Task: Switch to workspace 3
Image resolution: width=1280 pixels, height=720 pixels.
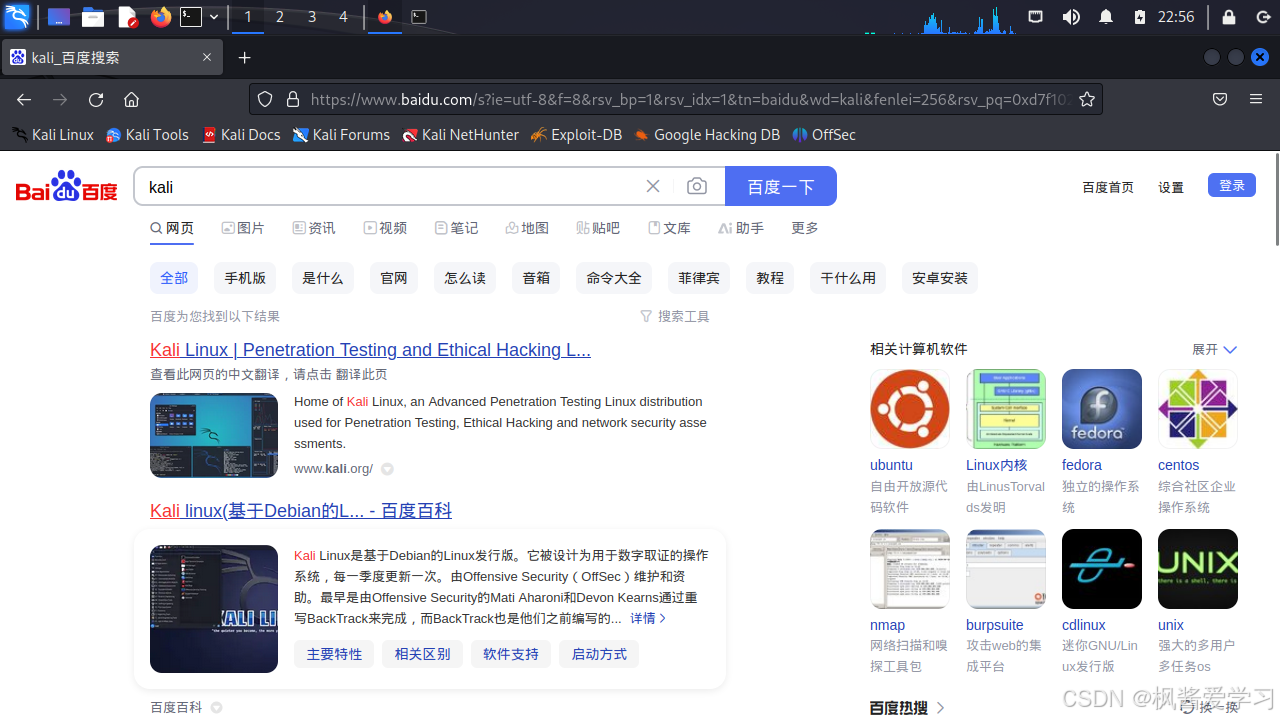Action: click(x=312, y=17)
